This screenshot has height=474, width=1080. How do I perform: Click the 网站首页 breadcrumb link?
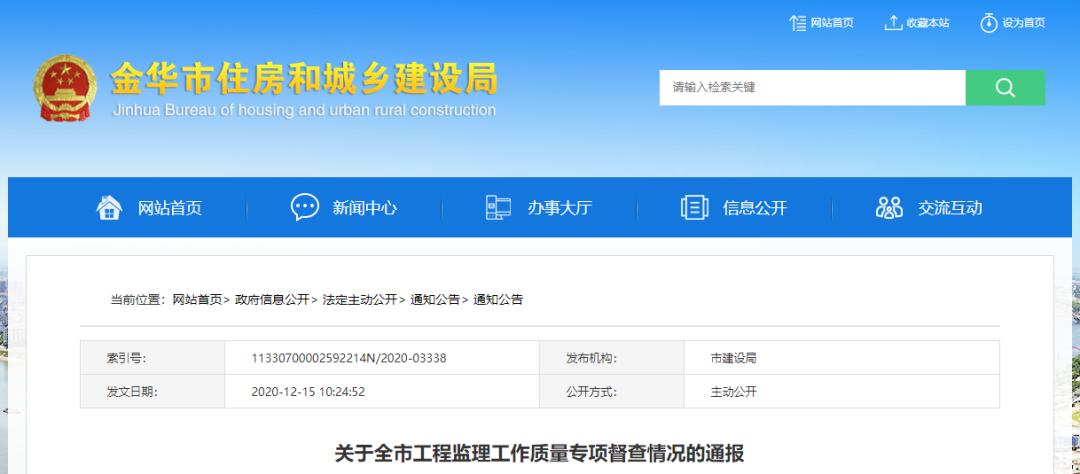coord(197,299)
